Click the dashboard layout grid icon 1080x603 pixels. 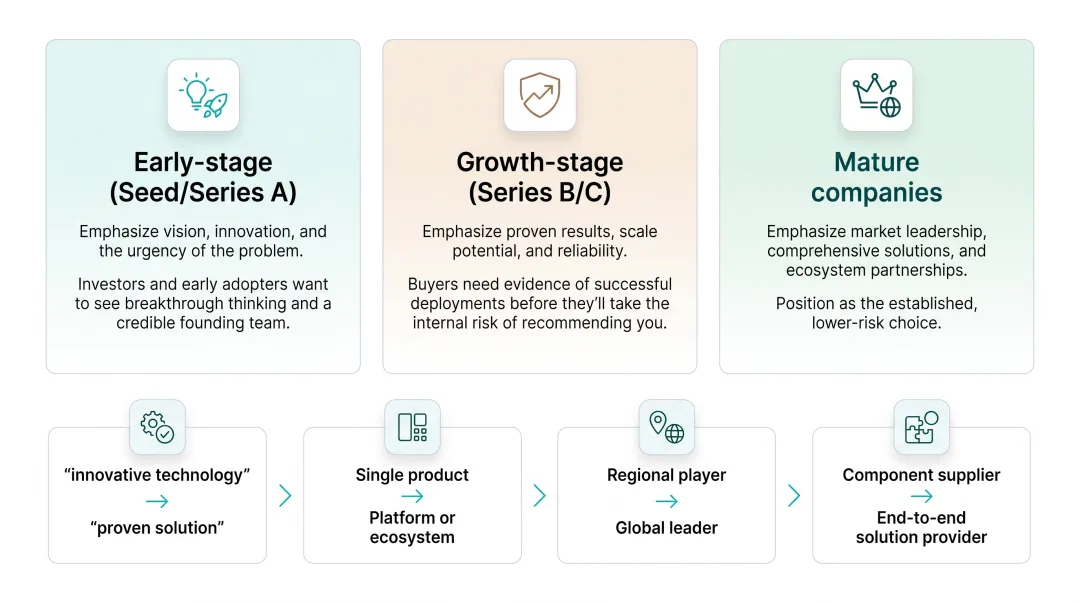pyautogui.click(x=412, y=427)
